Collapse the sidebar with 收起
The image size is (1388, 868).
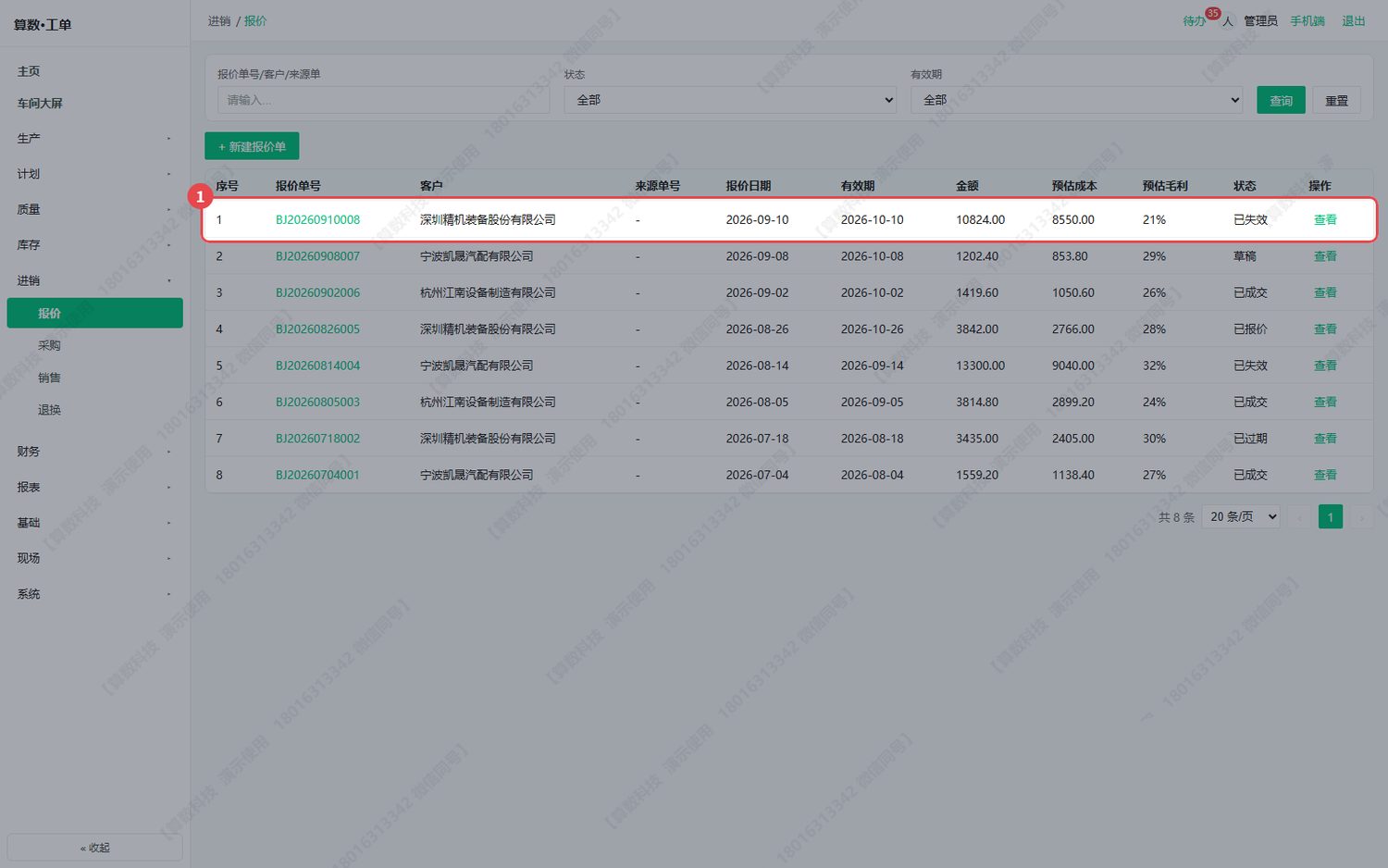click(94, 848)
